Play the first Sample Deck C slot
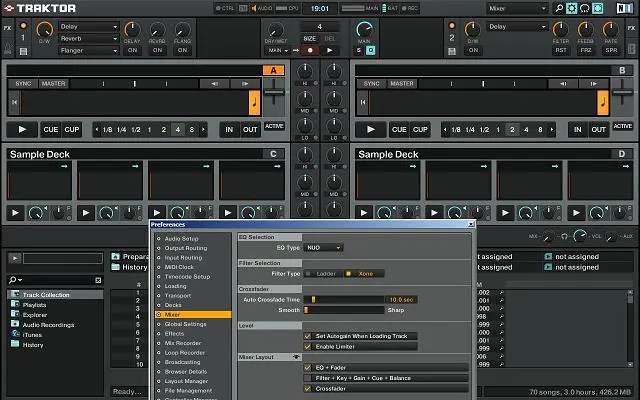Screen dimensions: 640x400 pos(16,212)
